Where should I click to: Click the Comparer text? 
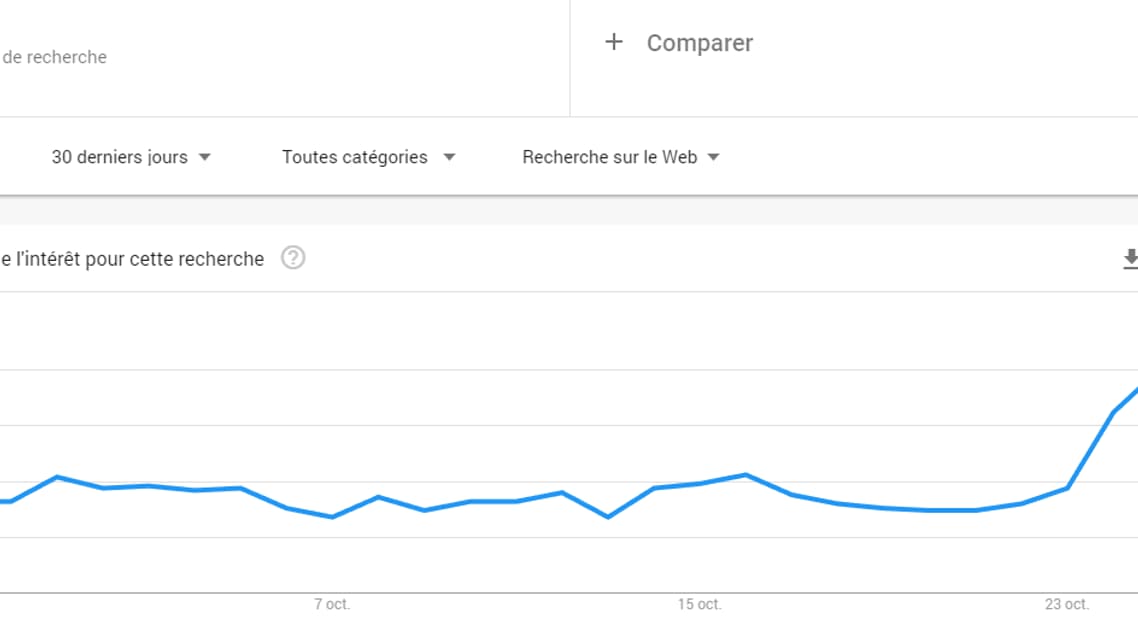point(699,43)
